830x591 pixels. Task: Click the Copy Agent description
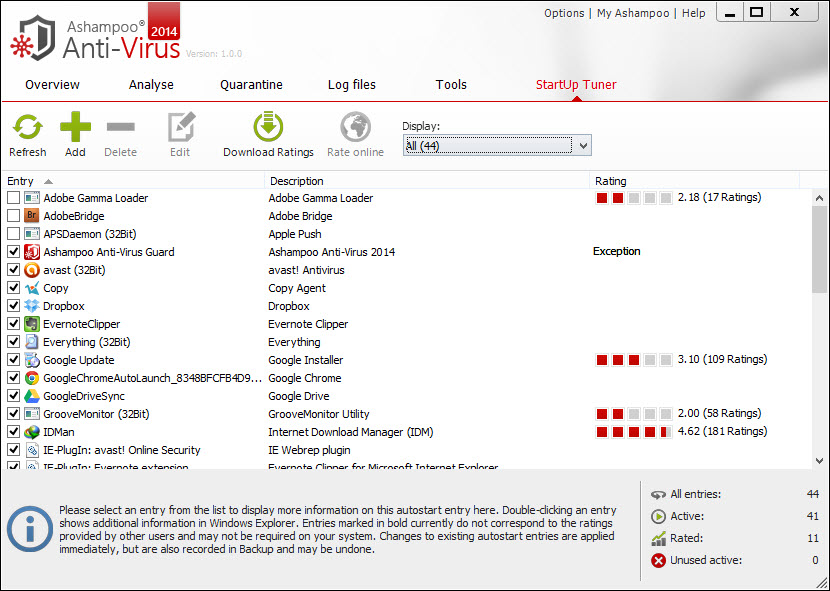(x=297, y=288)
